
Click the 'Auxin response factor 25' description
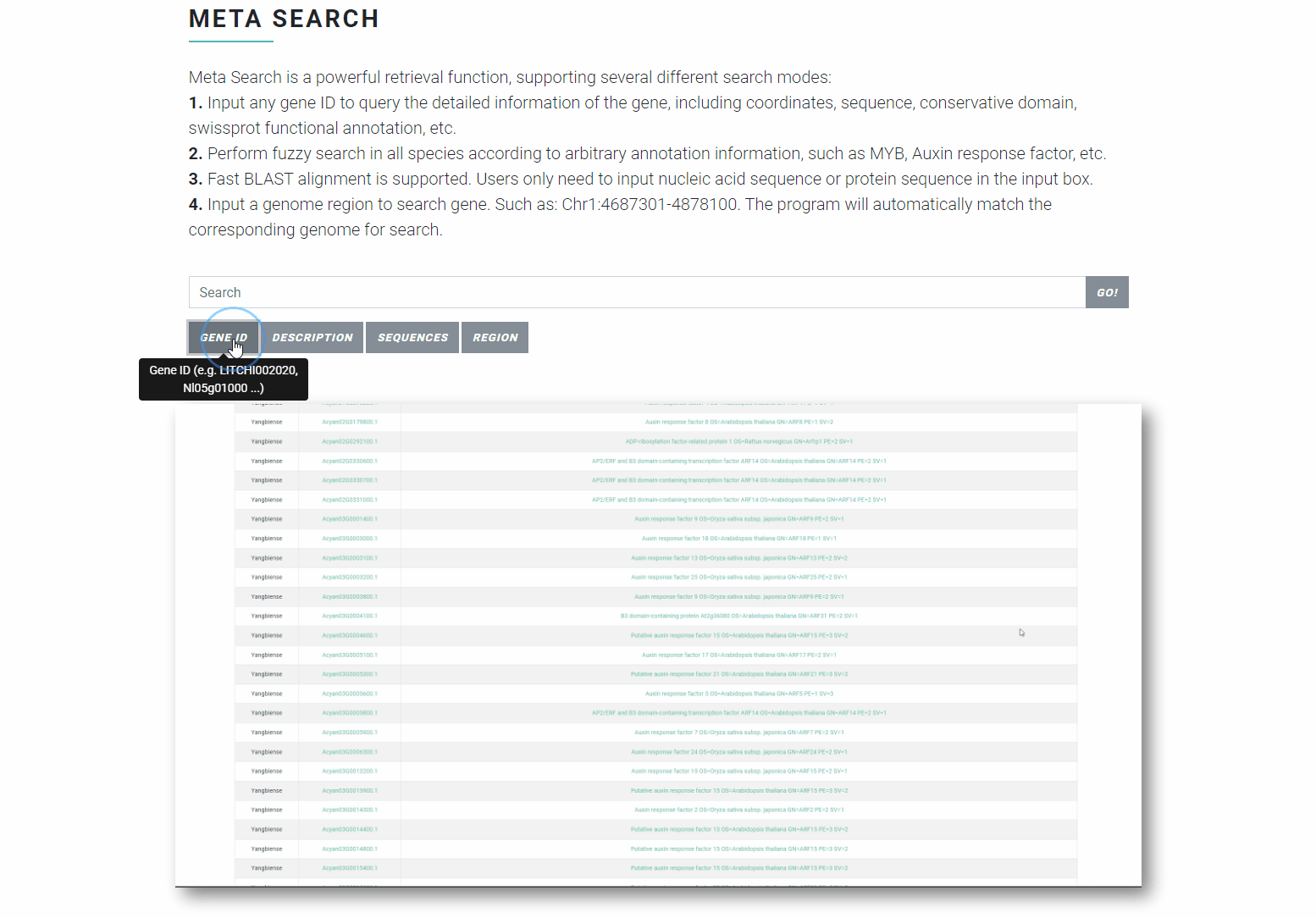(739, 578)
